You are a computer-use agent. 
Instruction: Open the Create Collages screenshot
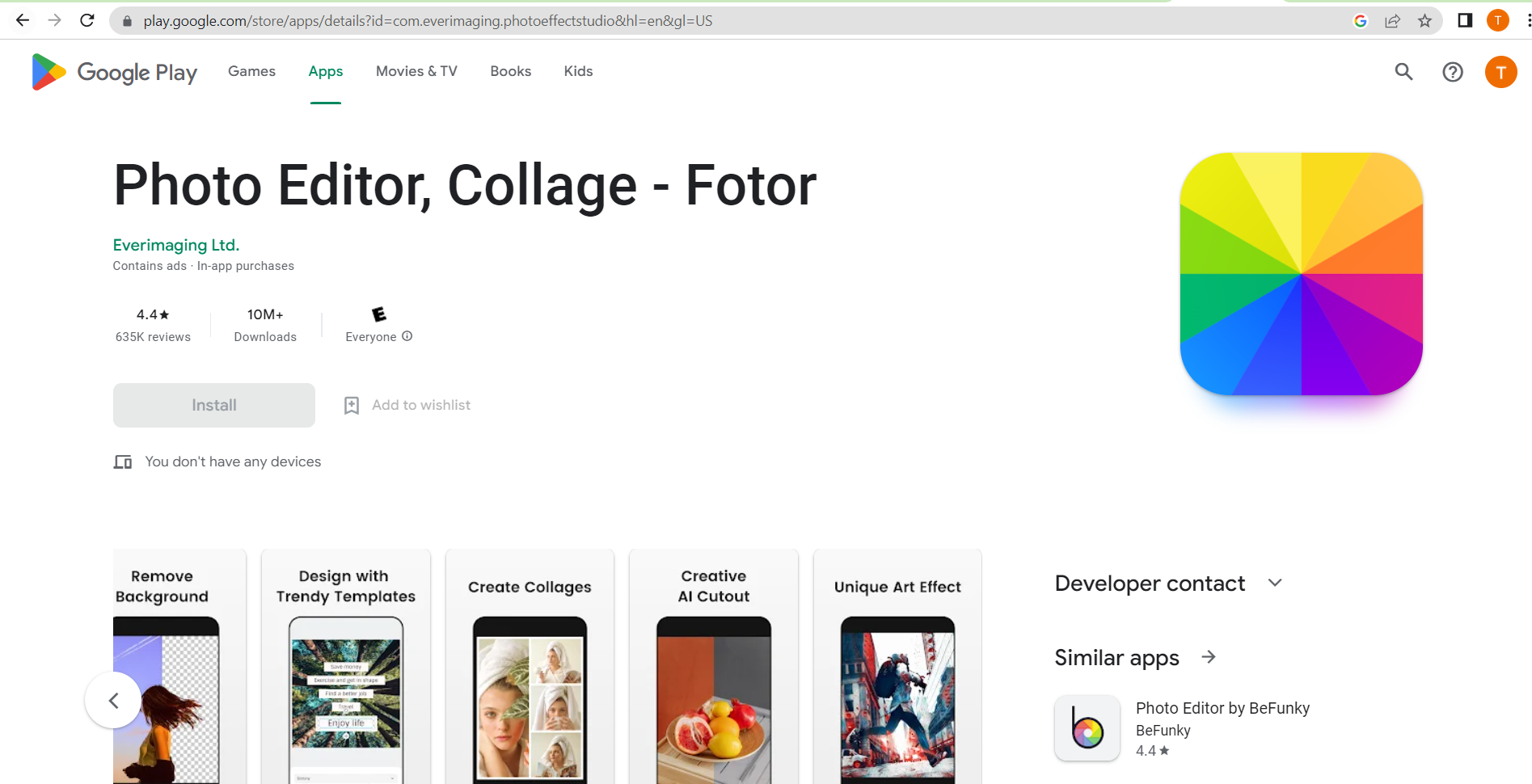(530, 667)
